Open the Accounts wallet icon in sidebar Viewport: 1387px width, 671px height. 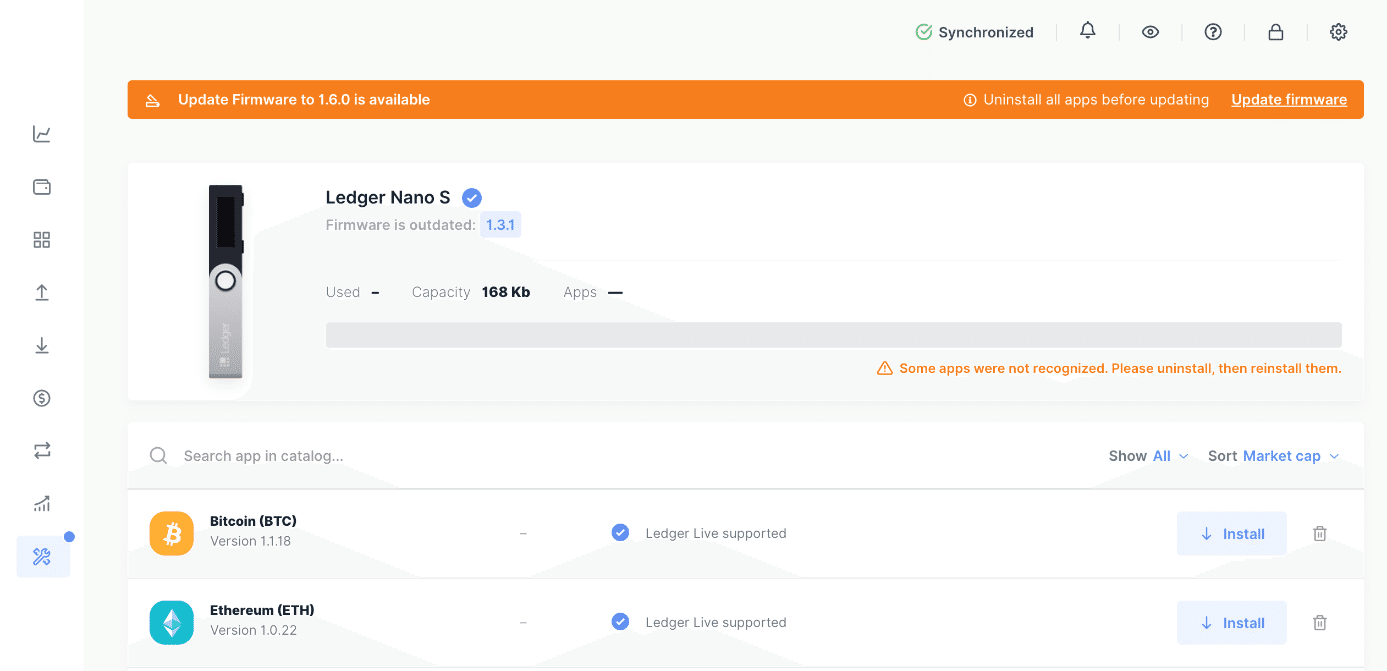pos(42,187)
